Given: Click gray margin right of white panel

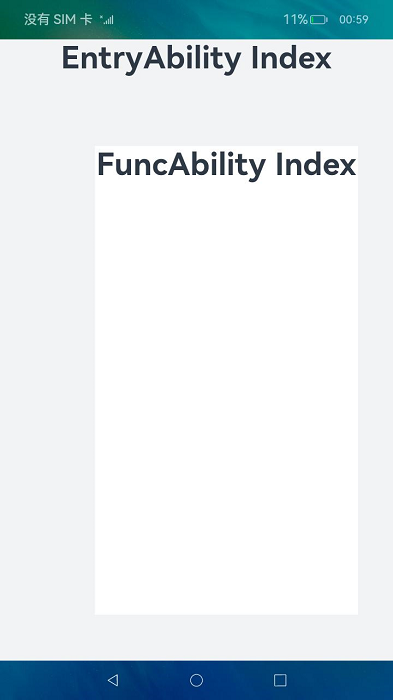Looking at the screenshot, I should click(376, 380).
